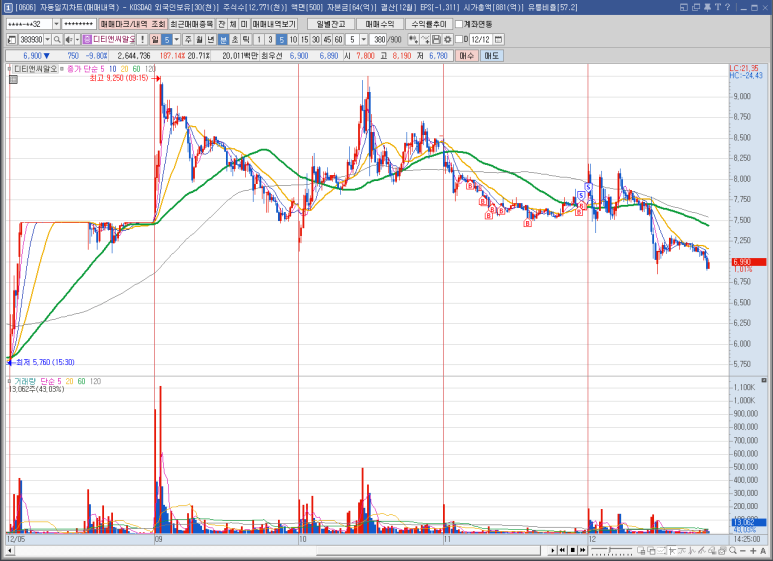Open the account number dropdown arrow

tap(56, 24)
